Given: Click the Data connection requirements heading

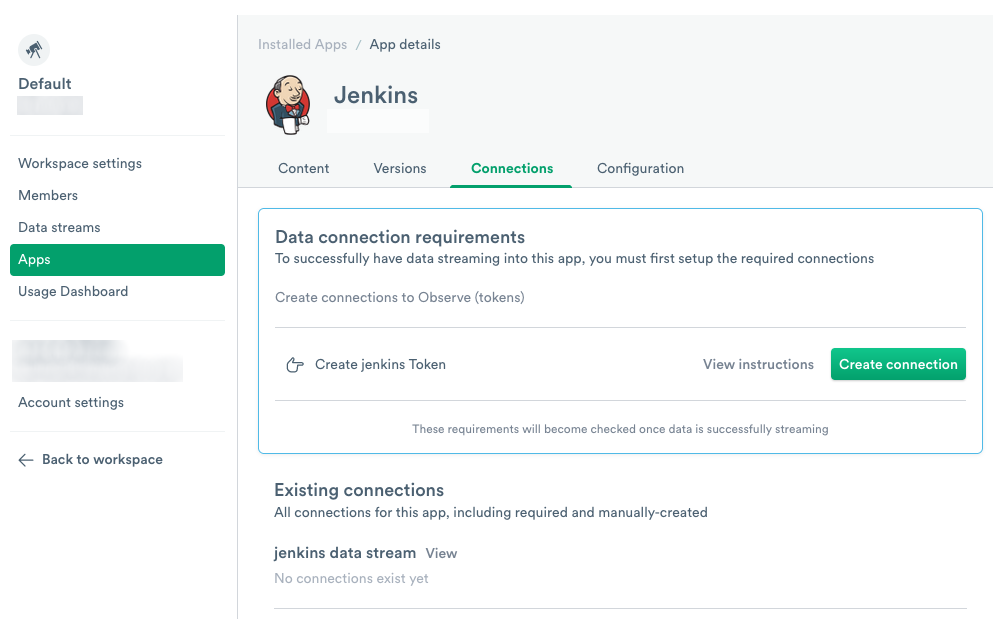Looking at the screenshot, I should [400, 237].
